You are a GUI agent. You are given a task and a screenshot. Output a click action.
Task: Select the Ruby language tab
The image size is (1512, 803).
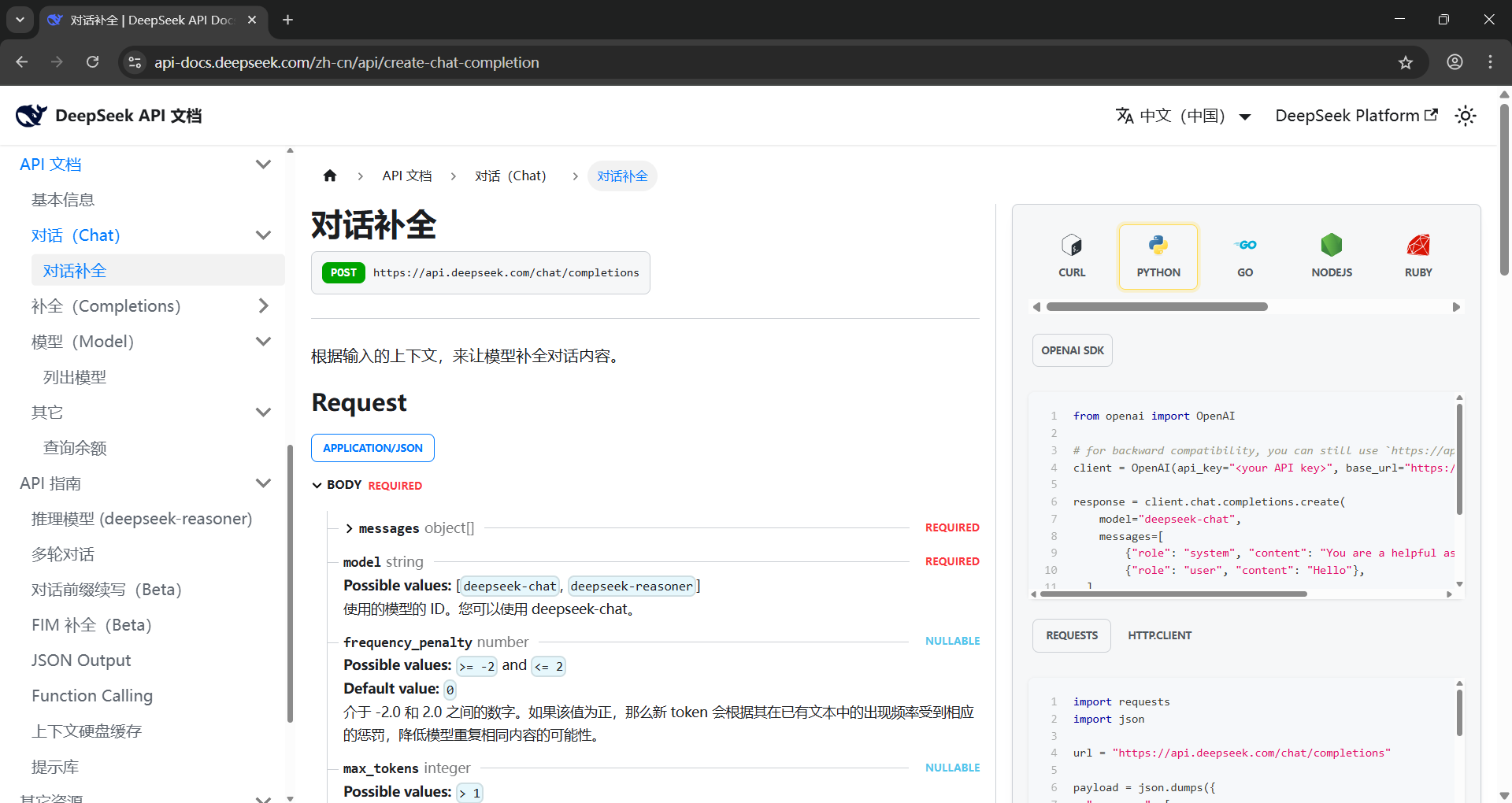(x=1418, y=257)
